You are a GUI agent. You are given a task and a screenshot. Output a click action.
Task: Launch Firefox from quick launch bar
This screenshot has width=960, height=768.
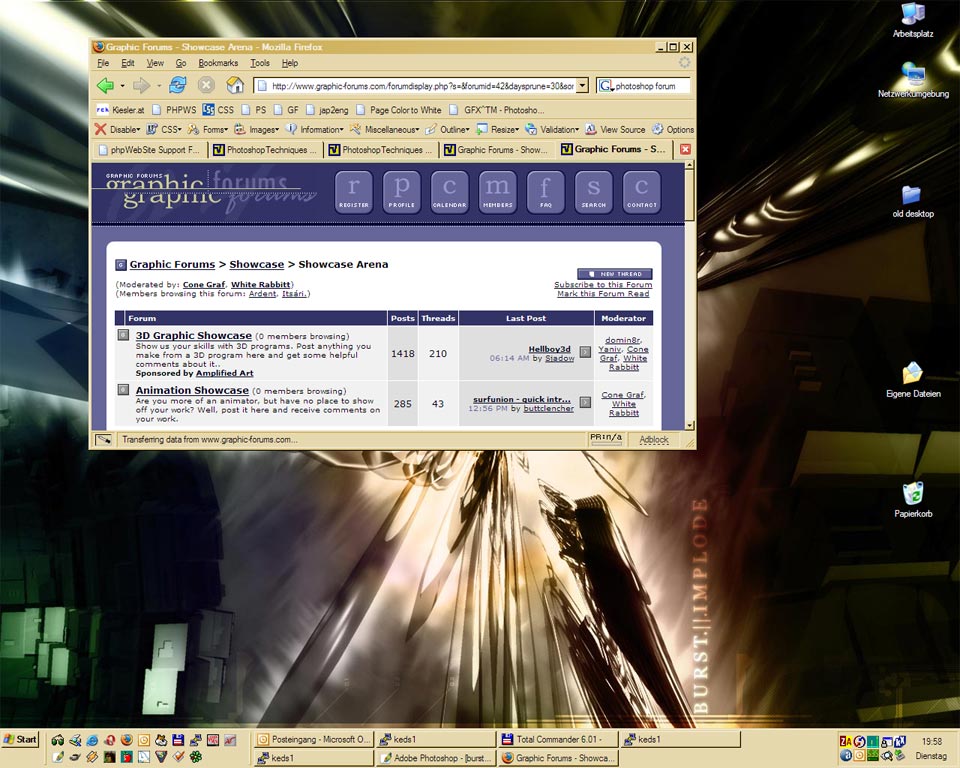[x=126, y=740]
